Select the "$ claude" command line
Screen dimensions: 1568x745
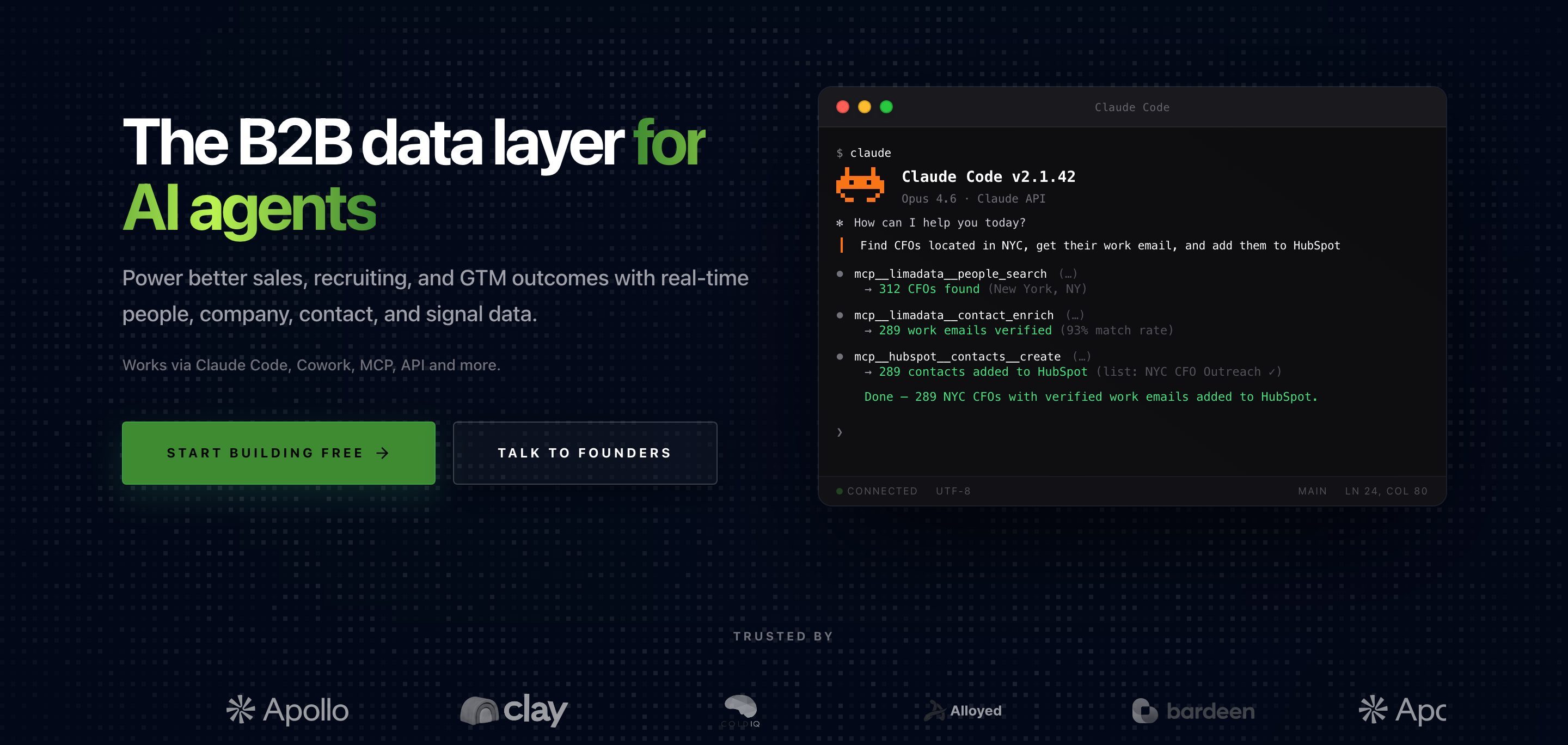(x=863, y=153)
